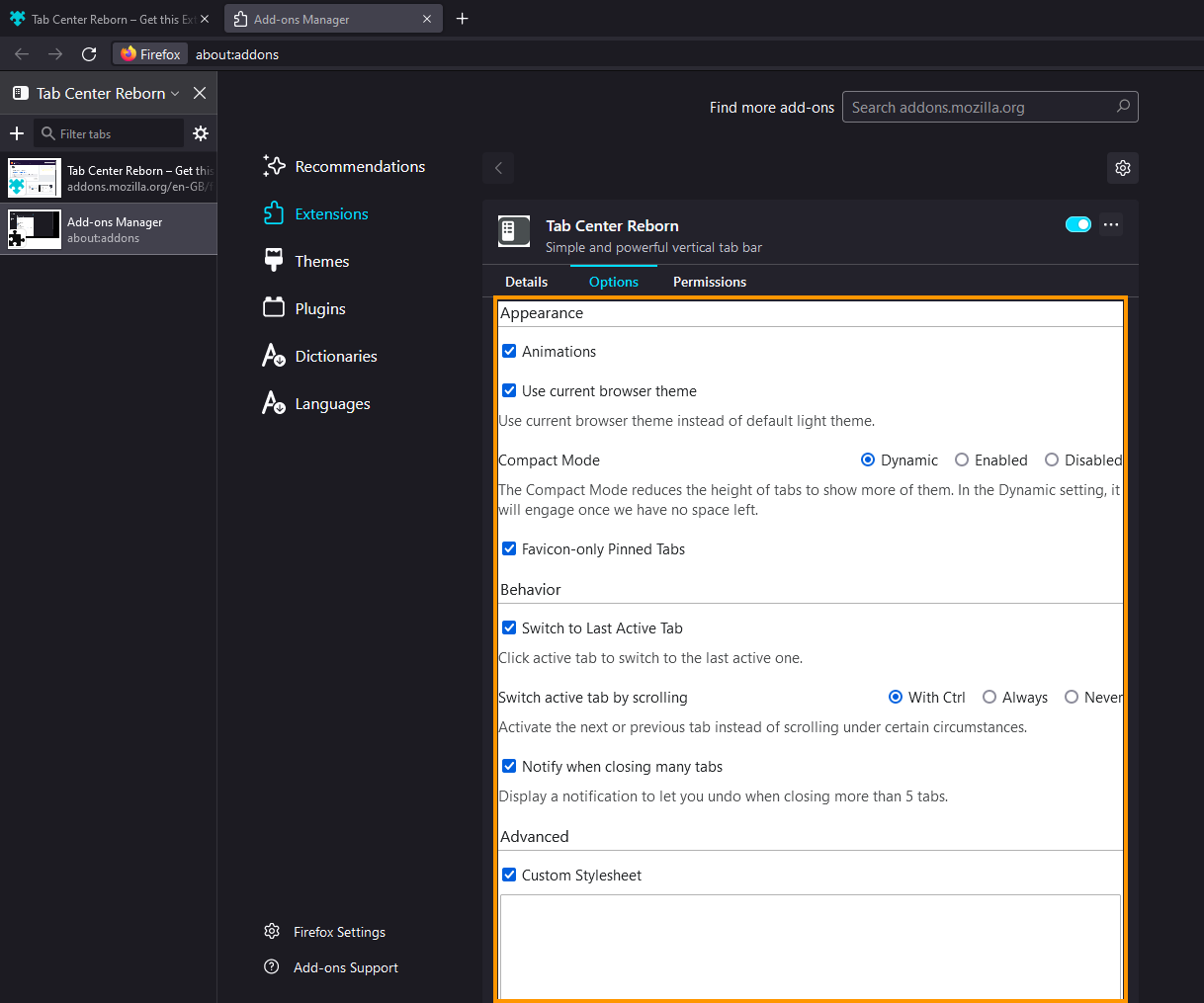1204x1003 pixels.
Task: Close the Add-ons Manager top tab
Action: point(427,19)
